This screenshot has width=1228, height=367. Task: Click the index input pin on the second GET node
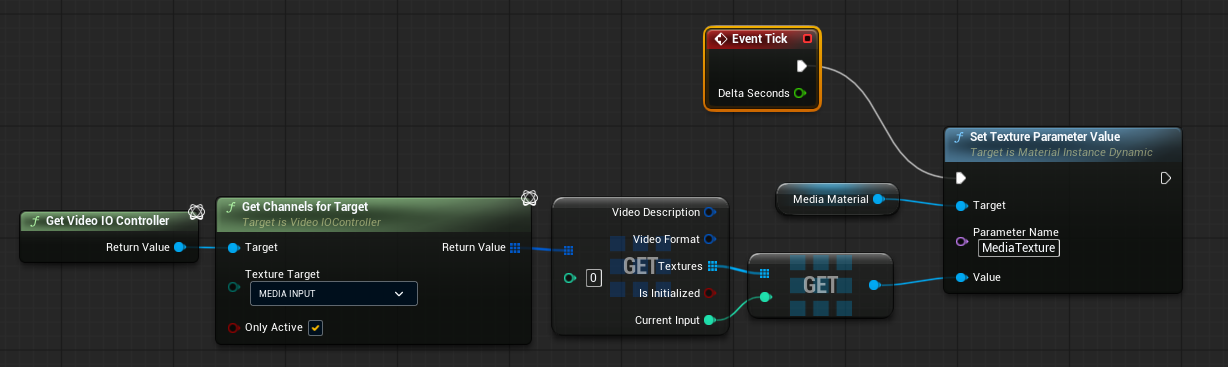765,296
